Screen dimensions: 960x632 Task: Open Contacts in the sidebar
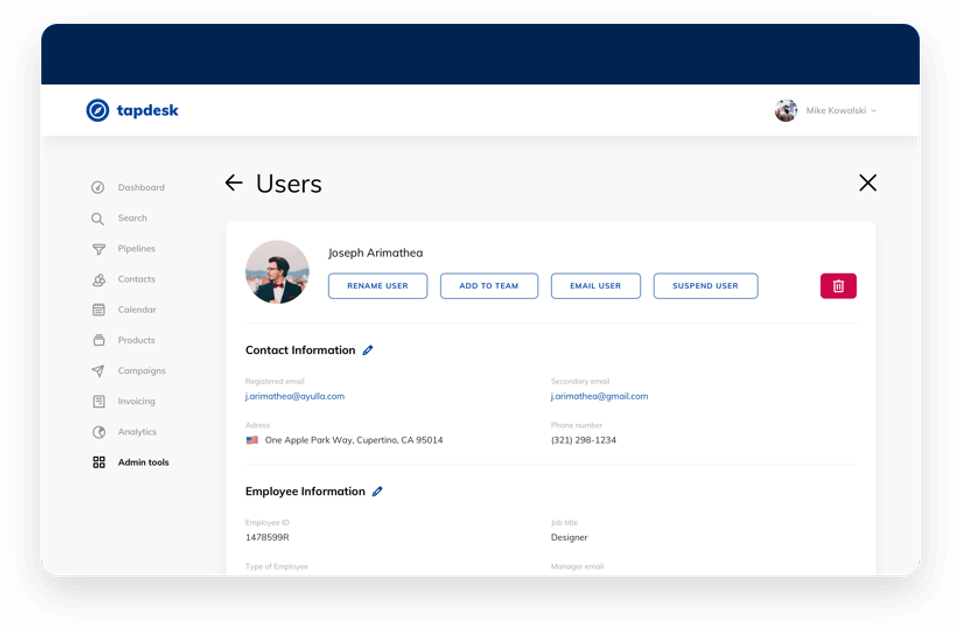click(x=137, y=279)
